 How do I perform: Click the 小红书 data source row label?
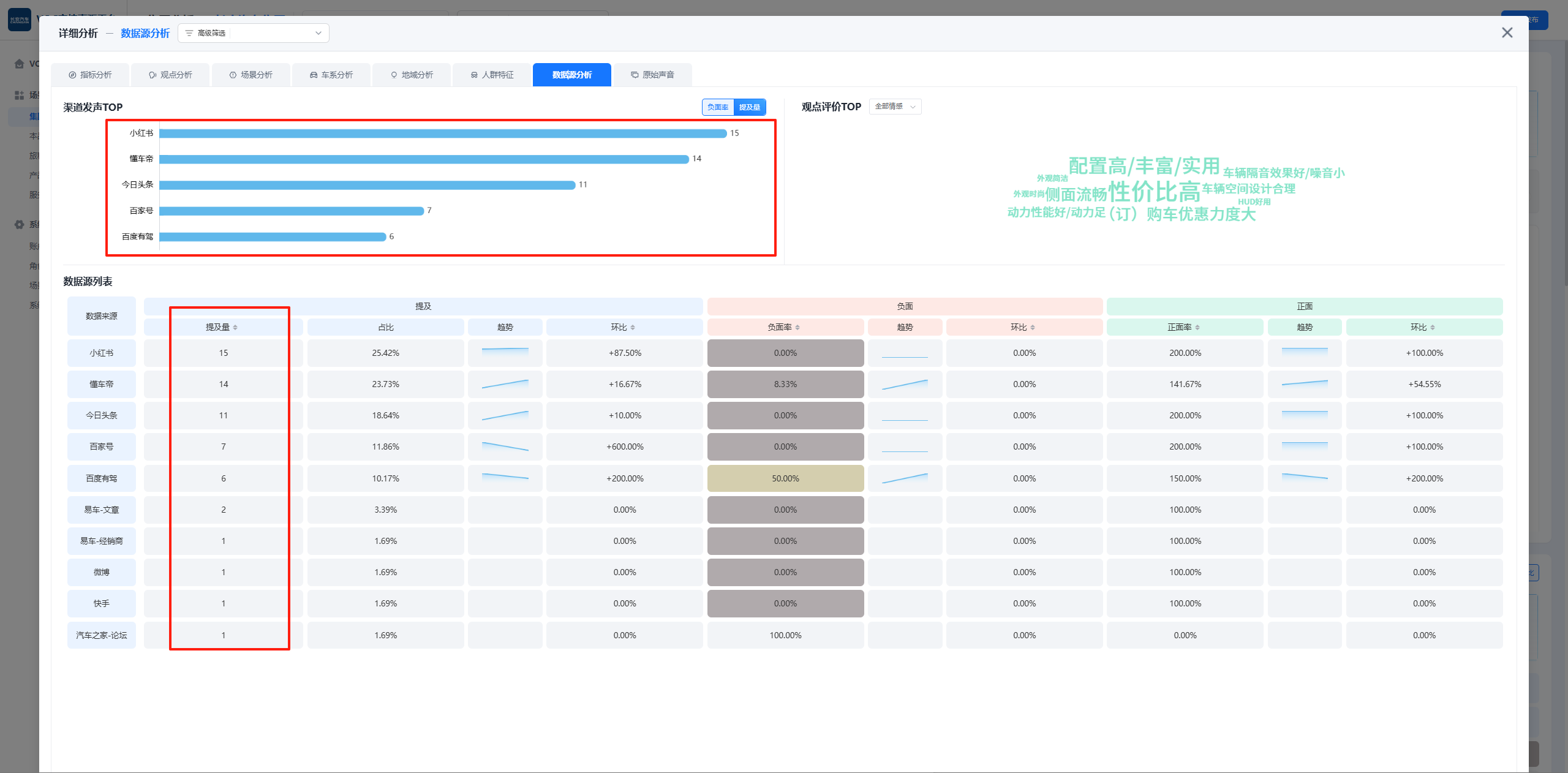pyautogui.click(x=102, y=353)
